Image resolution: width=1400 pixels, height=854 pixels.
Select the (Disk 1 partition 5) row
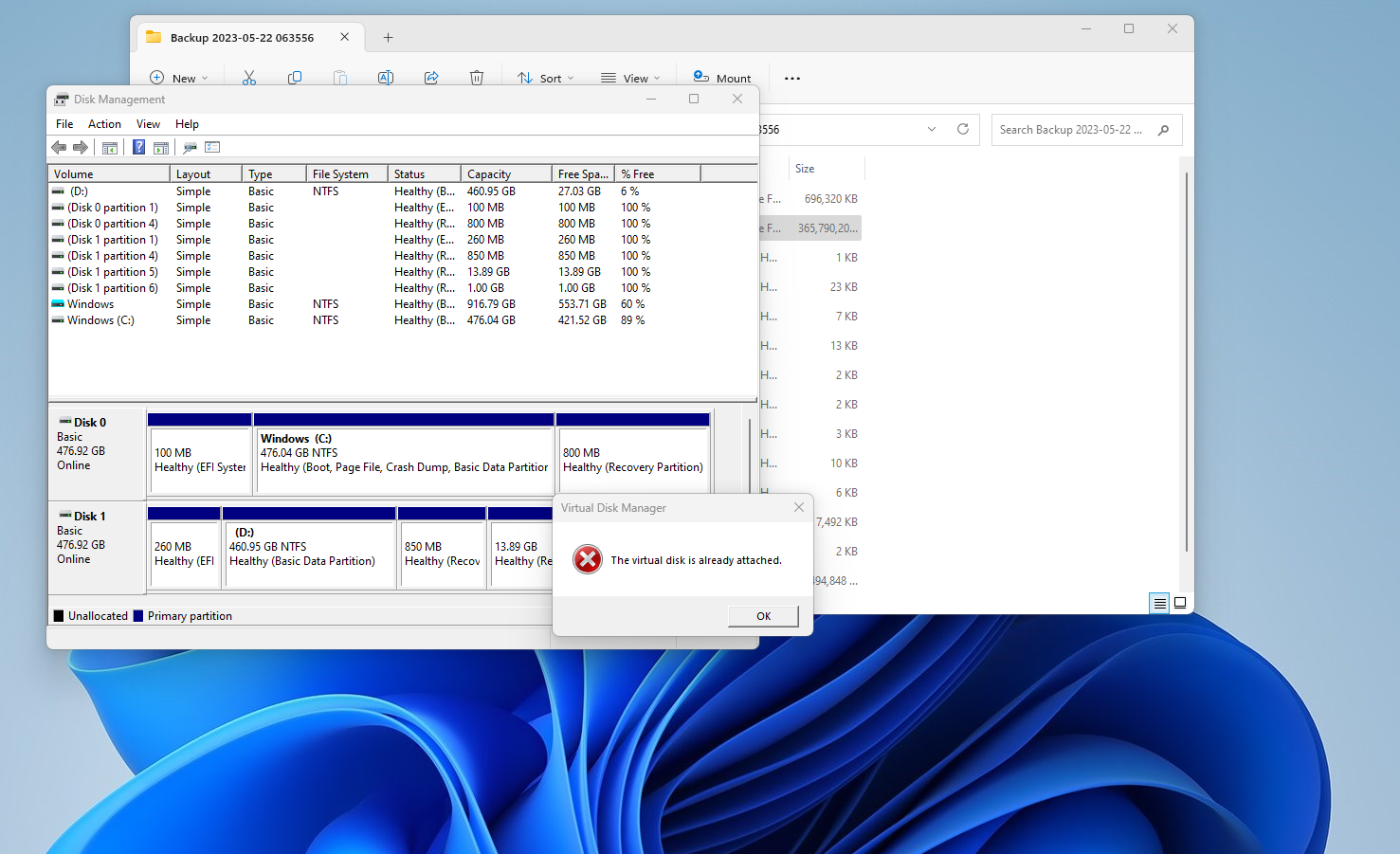click(x=402, y=271)
